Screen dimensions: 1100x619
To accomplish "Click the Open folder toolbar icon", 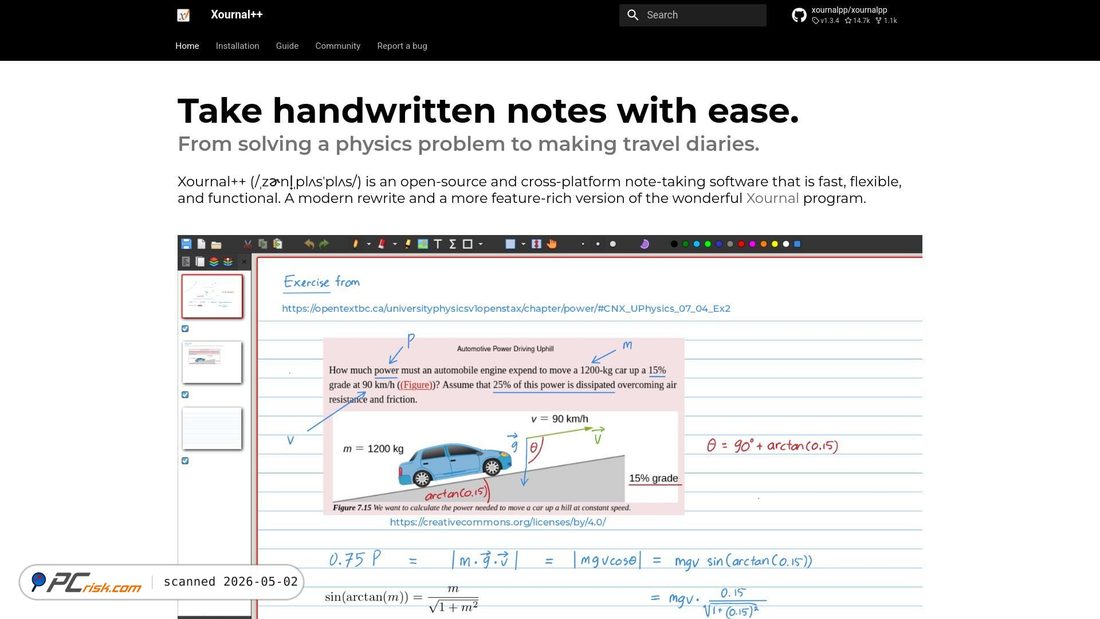I will (x=216, y=245).
